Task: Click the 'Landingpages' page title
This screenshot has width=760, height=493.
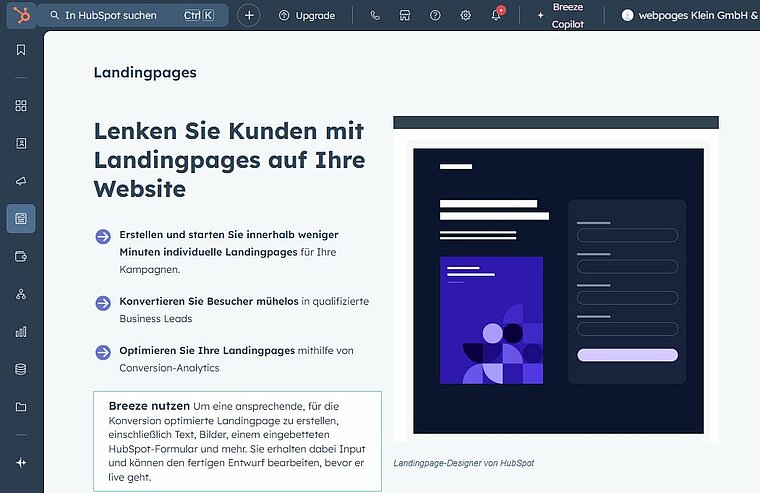Action: click(x=145, y=73)
